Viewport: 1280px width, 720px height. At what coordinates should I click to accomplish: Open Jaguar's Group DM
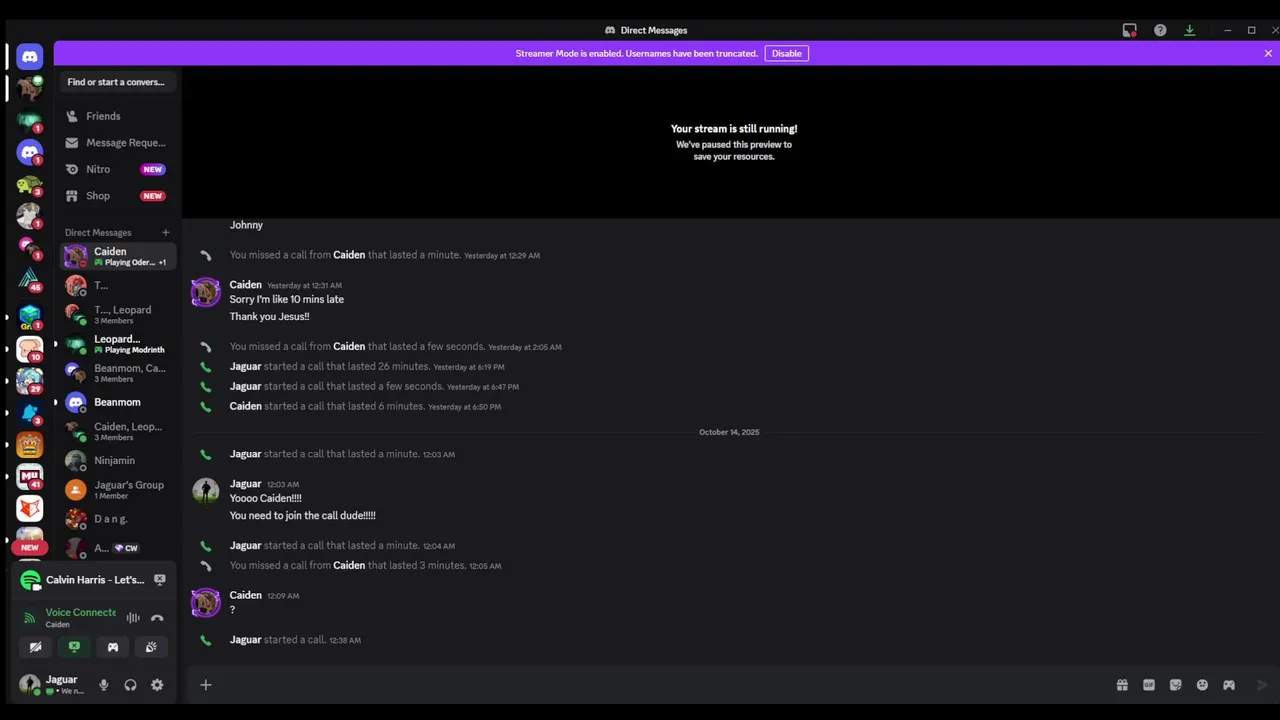tap(118, 490)
